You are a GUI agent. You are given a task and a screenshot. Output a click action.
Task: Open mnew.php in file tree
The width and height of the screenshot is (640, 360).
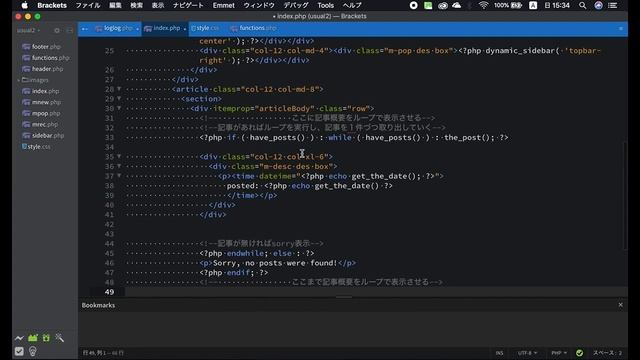tap(41, 102)
